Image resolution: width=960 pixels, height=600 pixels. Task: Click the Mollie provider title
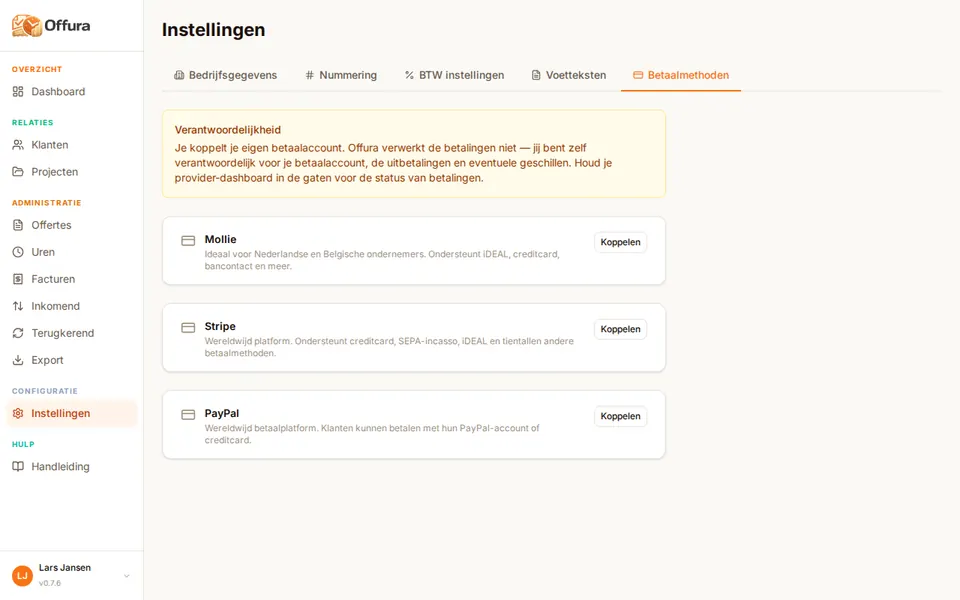tap(220, 239)
